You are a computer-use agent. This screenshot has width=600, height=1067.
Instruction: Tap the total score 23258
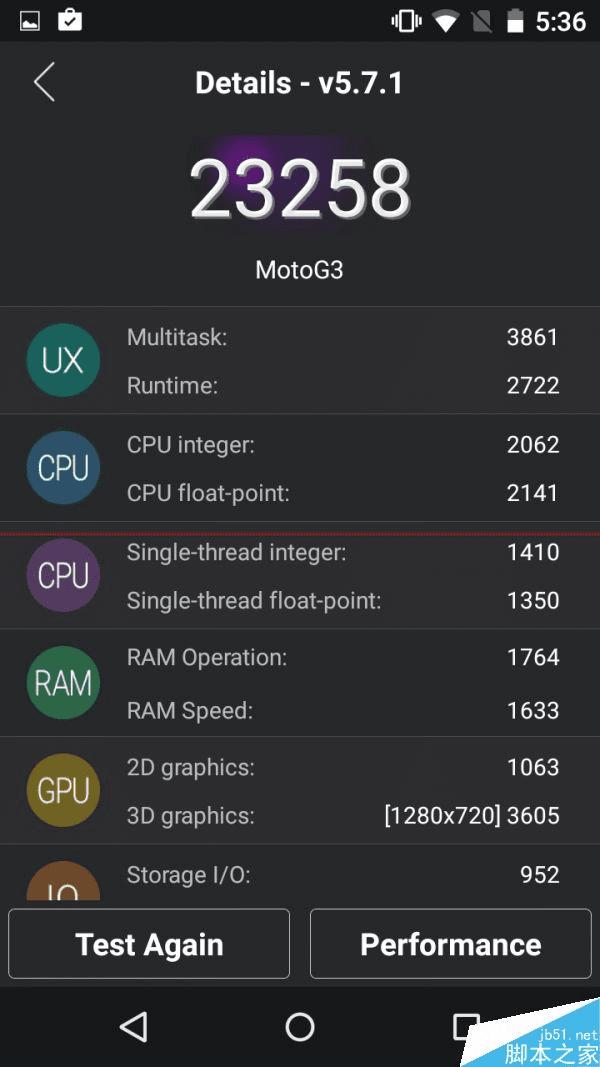tap(300, 188)
